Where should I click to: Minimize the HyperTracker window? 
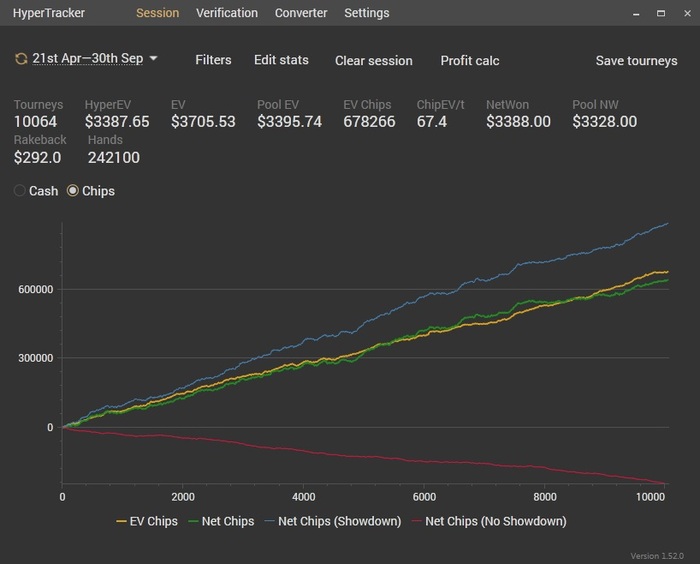636,14
